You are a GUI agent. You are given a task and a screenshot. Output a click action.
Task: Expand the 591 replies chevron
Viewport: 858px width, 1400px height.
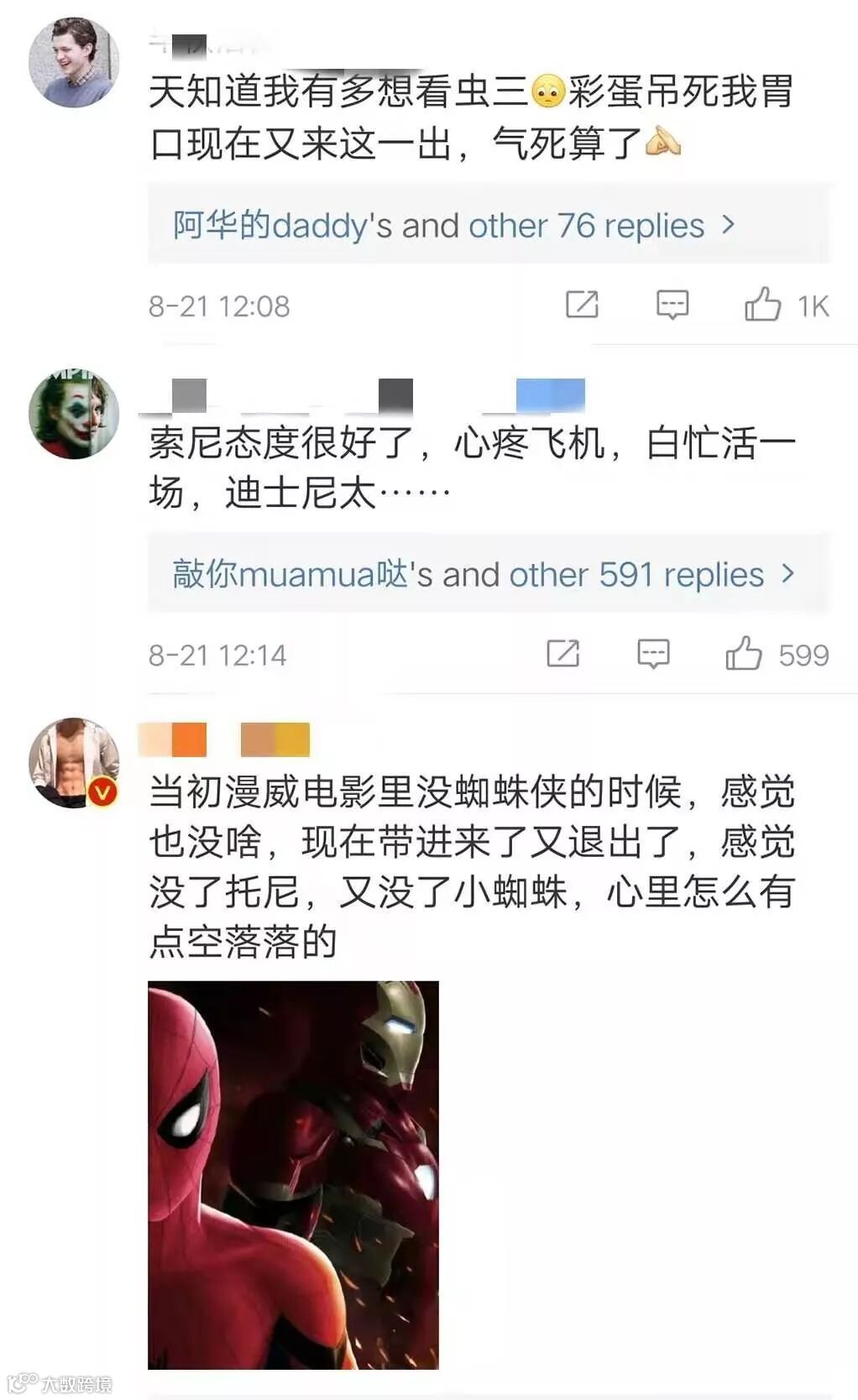tap(787, 574)
